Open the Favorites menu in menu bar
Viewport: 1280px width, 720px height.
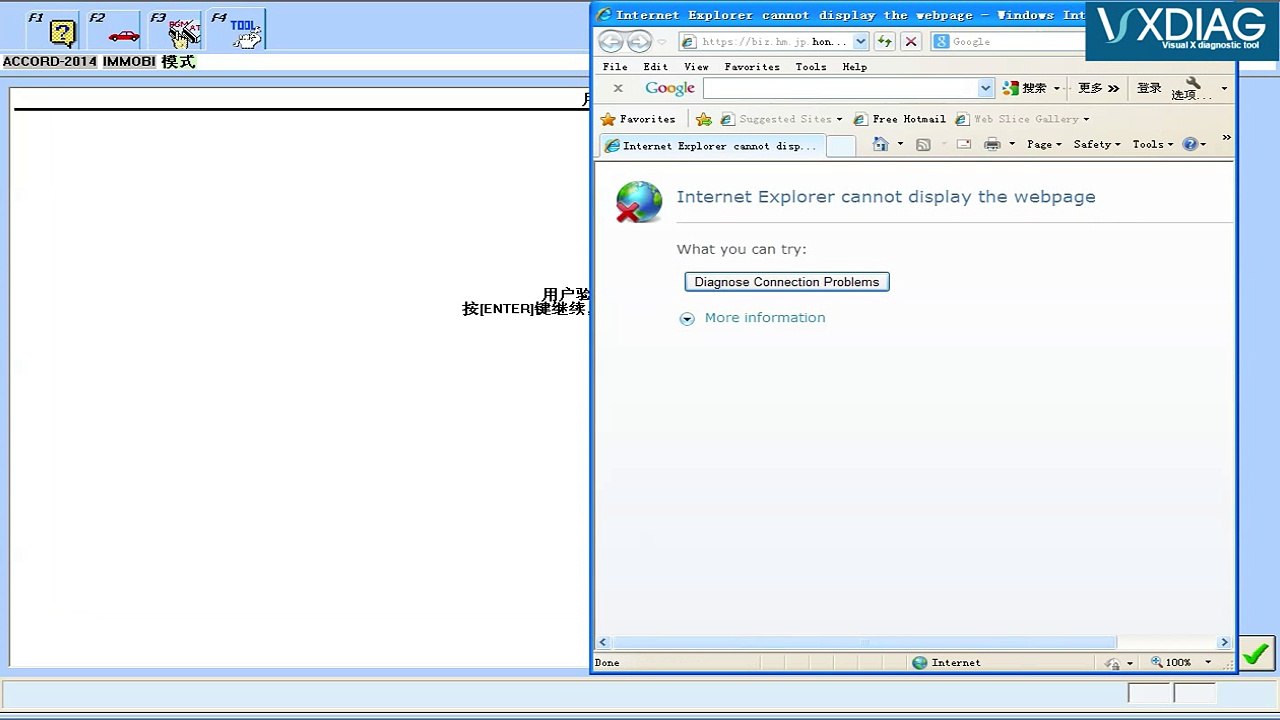coord(752,67)
